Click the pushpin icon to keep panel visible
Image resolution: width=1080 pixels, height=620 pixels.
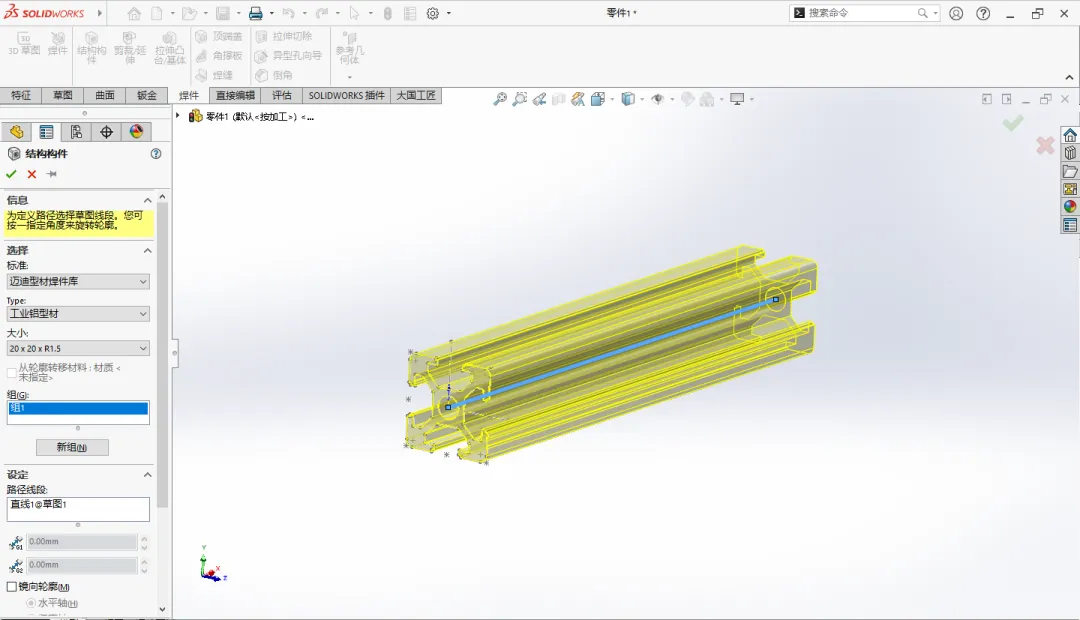click(x=52, y=174)
